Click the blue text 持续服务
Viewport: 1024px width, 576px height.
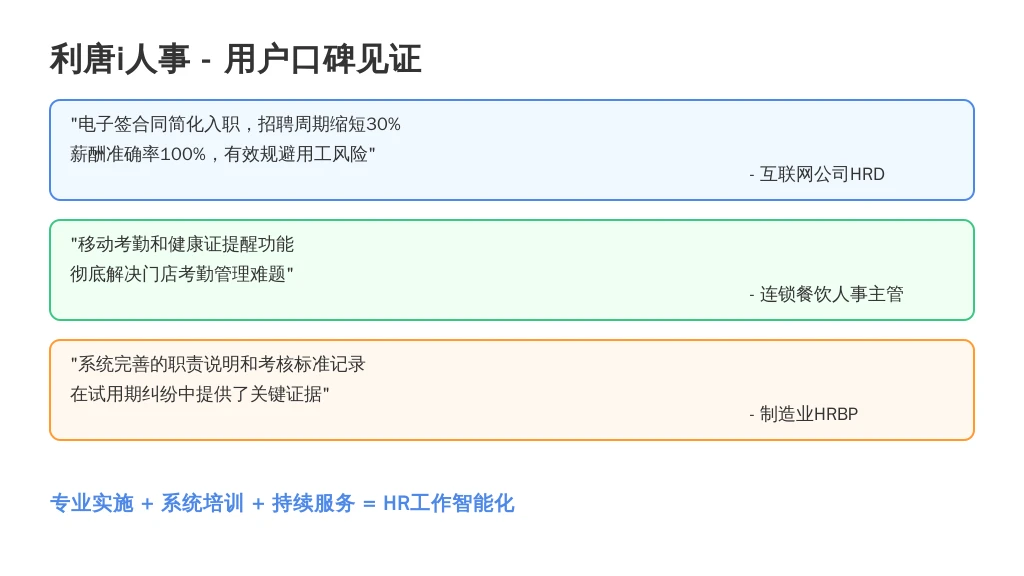[313, 504]
